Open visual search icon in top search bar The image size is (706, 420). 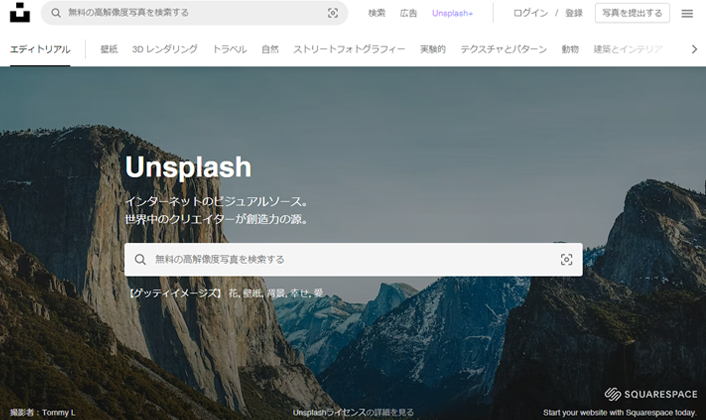(x=333, y=13)
